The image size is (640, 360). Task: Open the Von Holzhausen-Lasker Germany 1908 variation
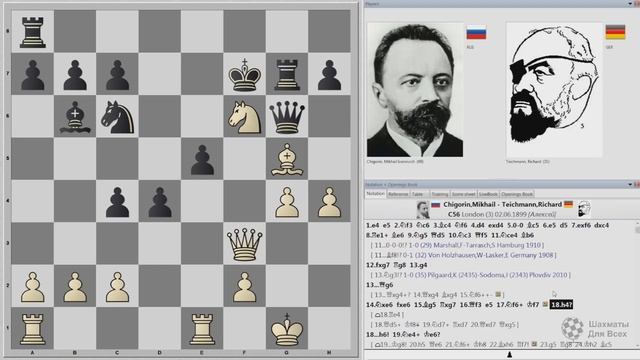463,255
